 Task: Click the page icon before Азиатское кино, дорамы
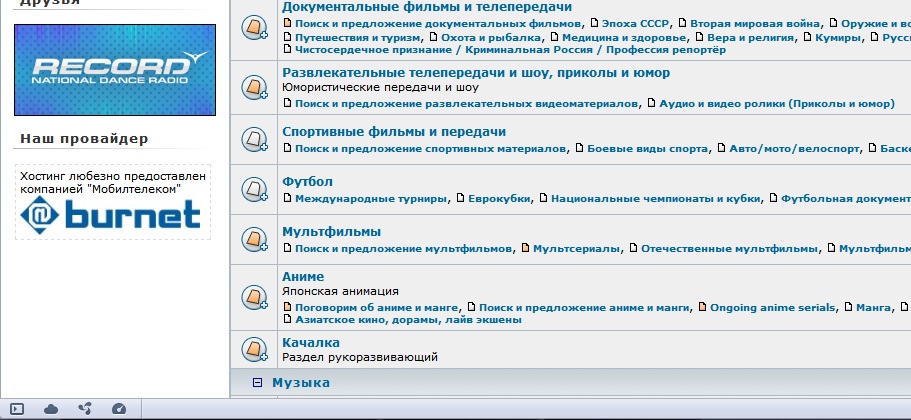coord(288,319)
